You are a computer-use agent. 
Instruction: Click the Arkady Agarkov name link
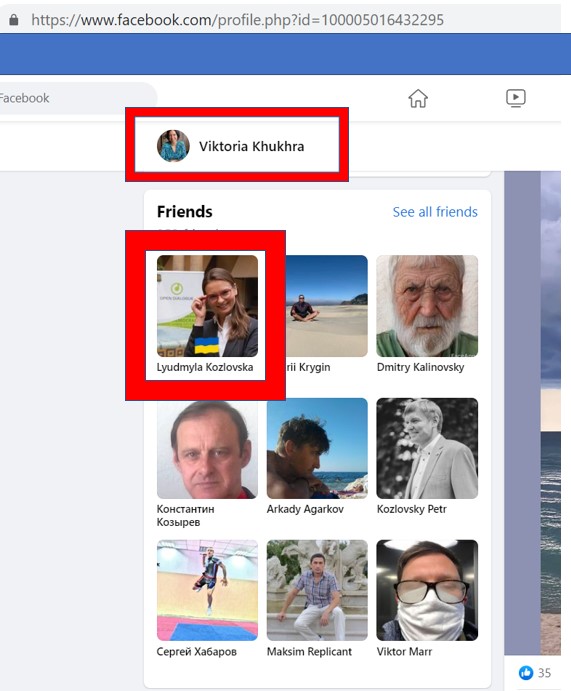305,509
